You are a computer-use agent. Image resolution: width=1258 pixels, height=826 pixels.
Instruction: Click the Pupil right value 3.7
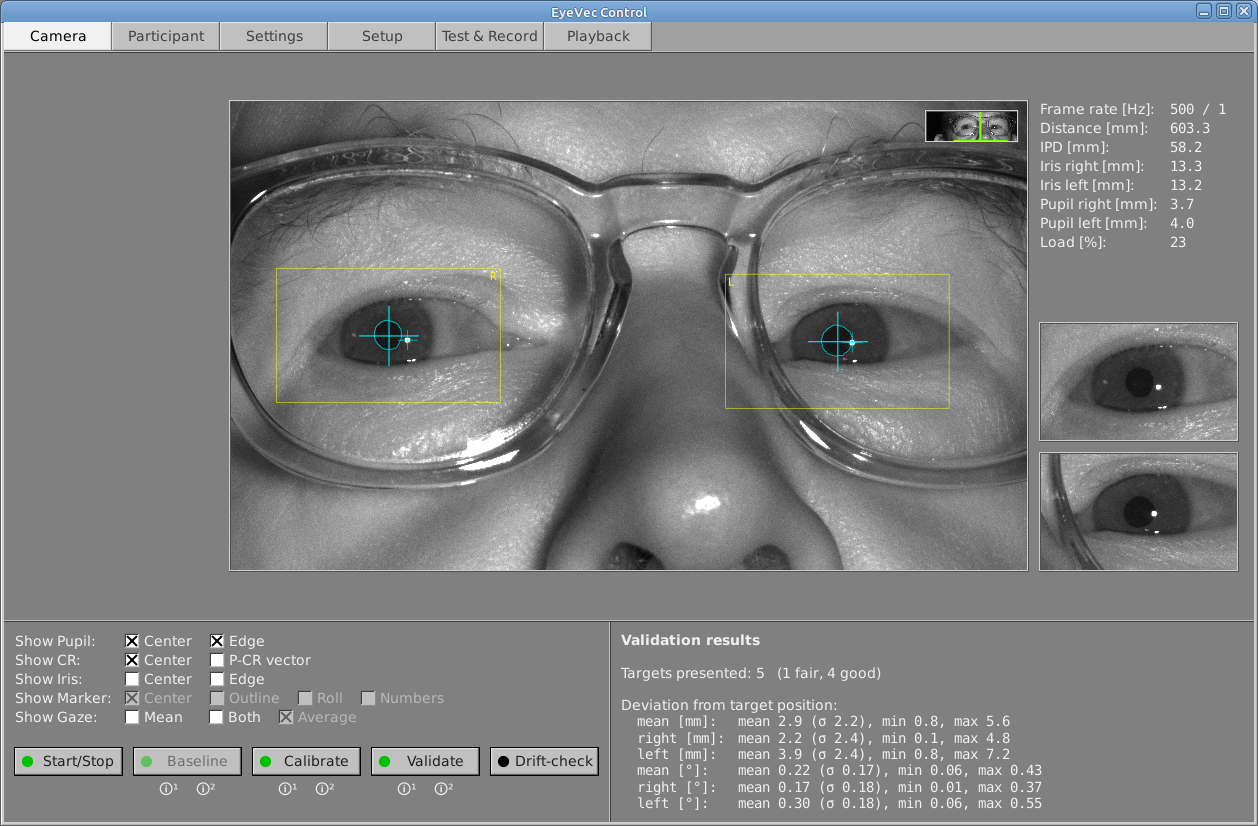coord(1182,204)
